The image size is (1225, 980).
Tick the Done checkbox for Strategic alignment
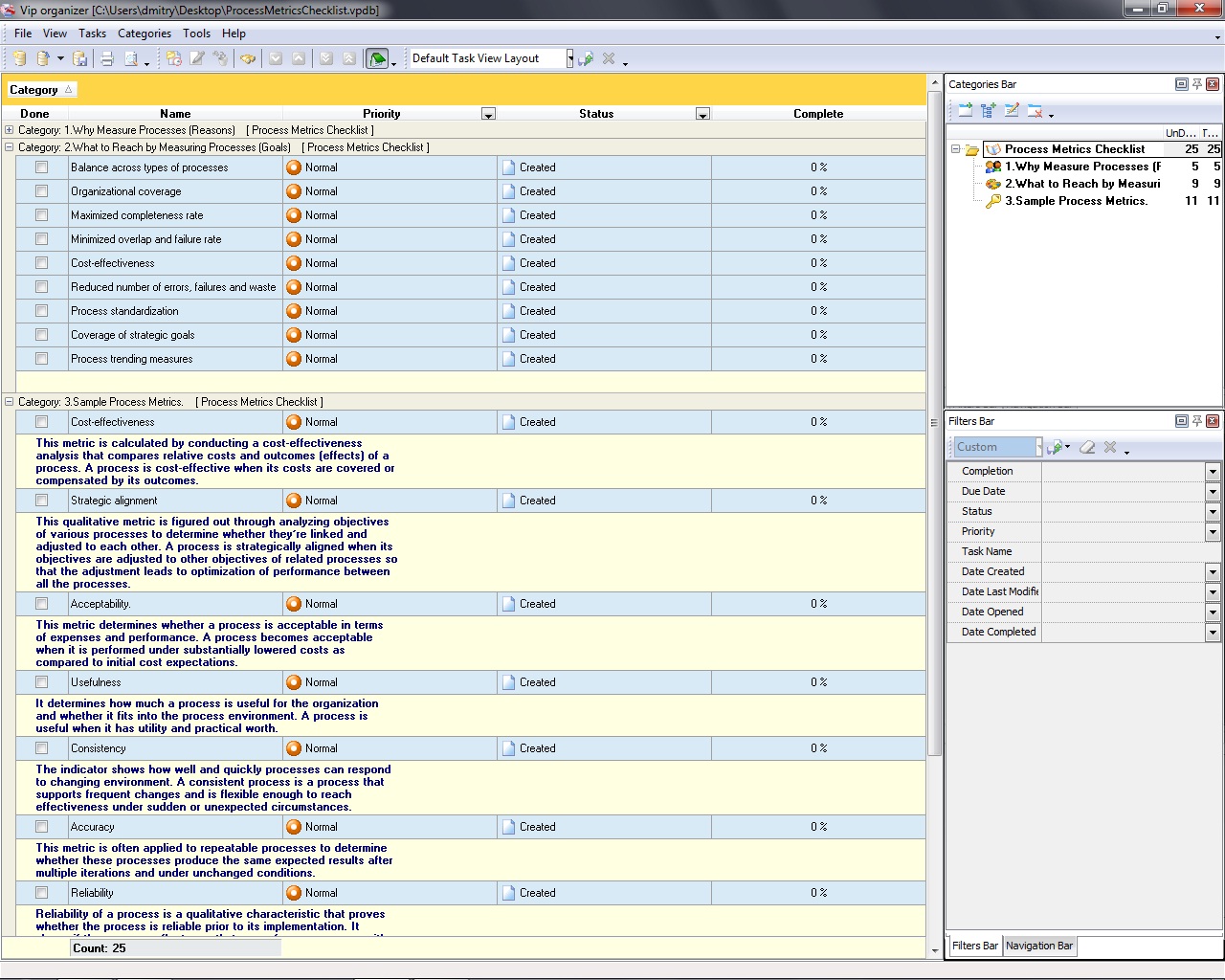(41, 501)
